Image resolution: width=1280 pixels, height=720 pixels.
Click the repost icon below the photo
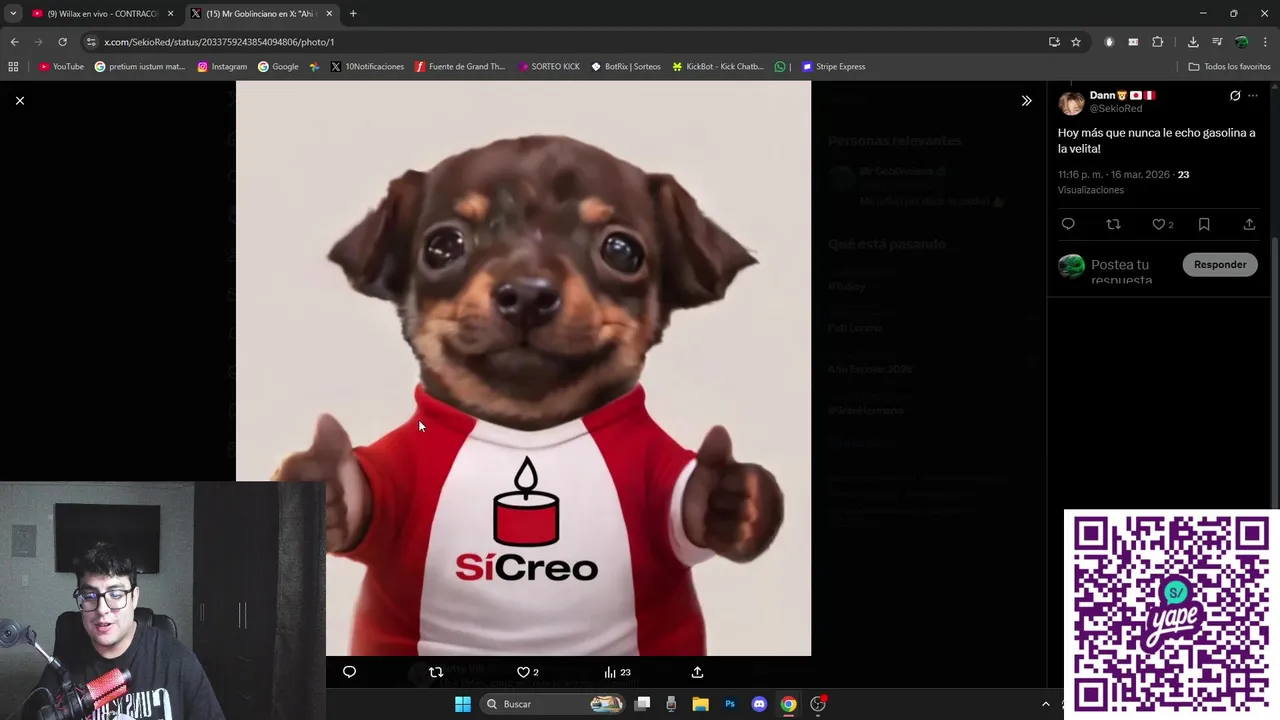(436, 672)
